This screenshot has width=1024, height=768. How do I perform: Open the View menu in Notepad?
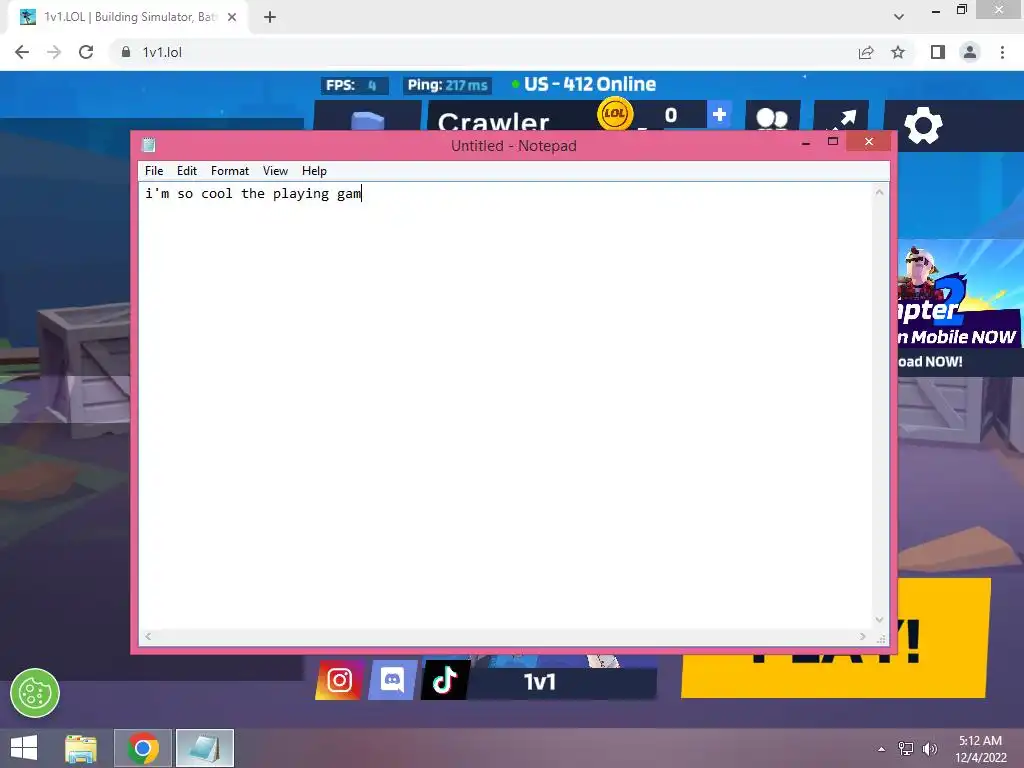(276, 170)
